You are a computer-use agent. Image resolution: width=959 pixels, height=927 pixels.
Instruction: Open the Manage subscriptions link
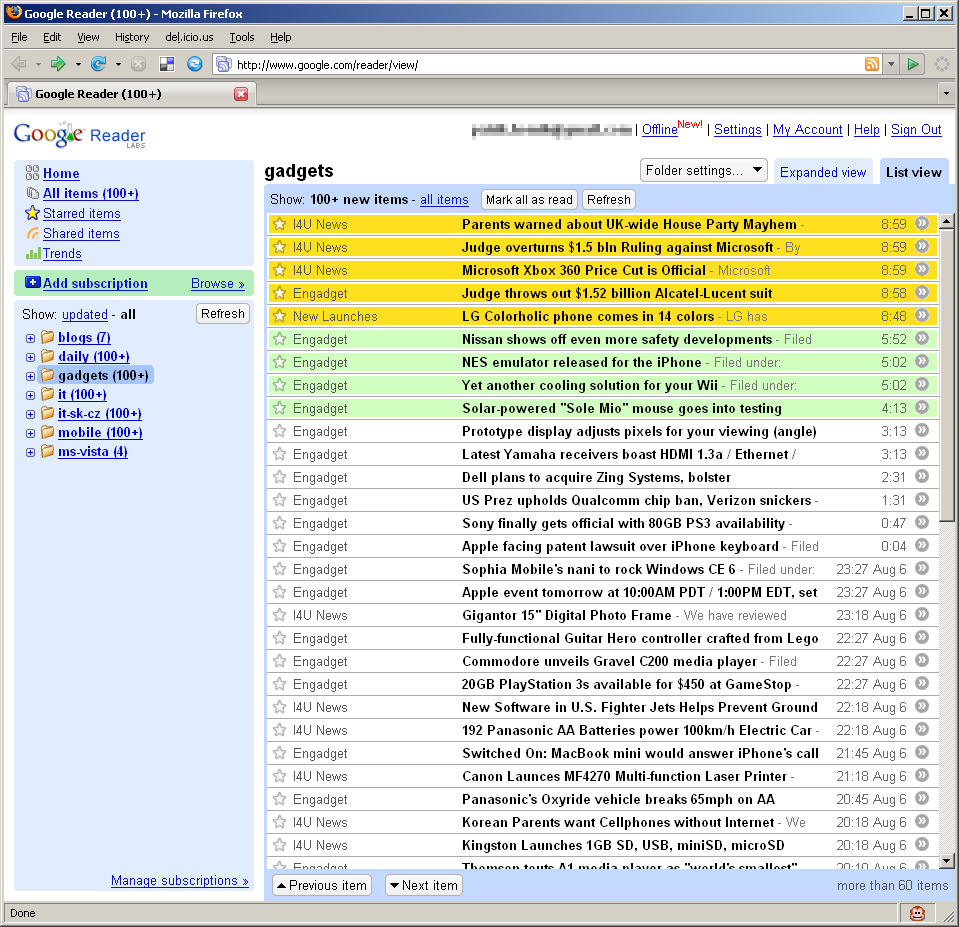[179, 880]
